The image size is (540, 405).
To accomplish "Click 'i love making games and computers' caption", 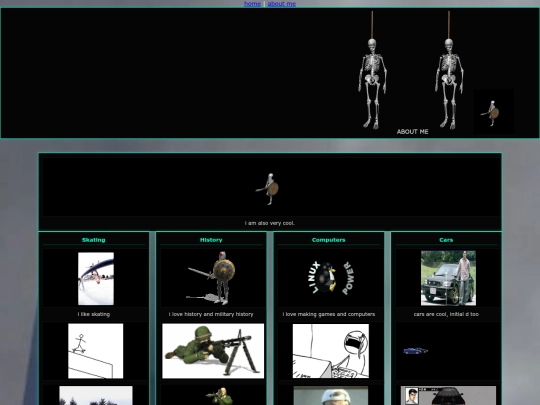I will (x=329, y=314).
